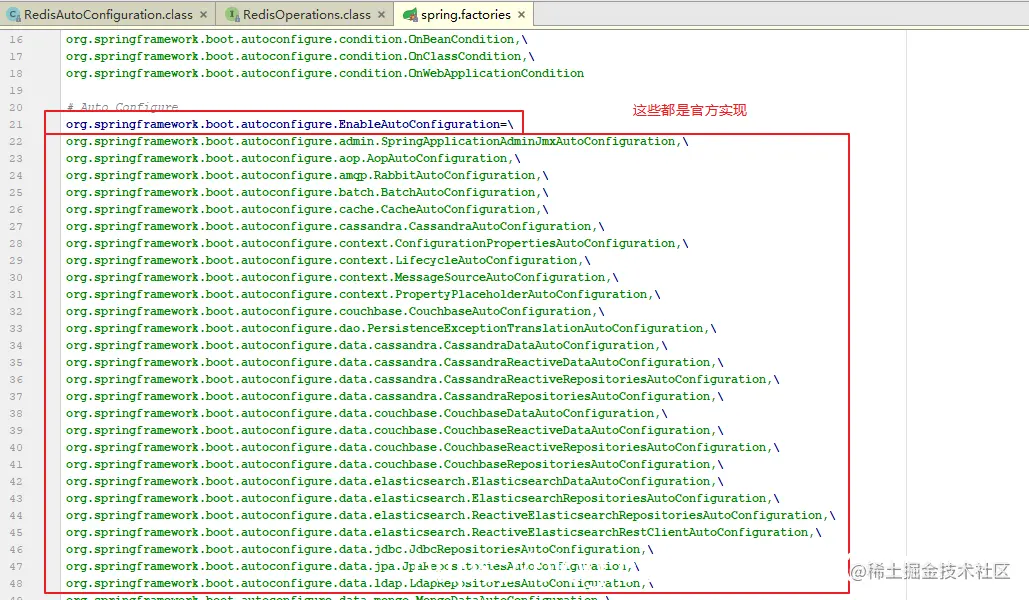Viewport: 1029px width, 600px height.
Task: Click the ReactiveElasticsearchRepositoriesAutoConfiguration line
Action: click(x=450, y=516)
